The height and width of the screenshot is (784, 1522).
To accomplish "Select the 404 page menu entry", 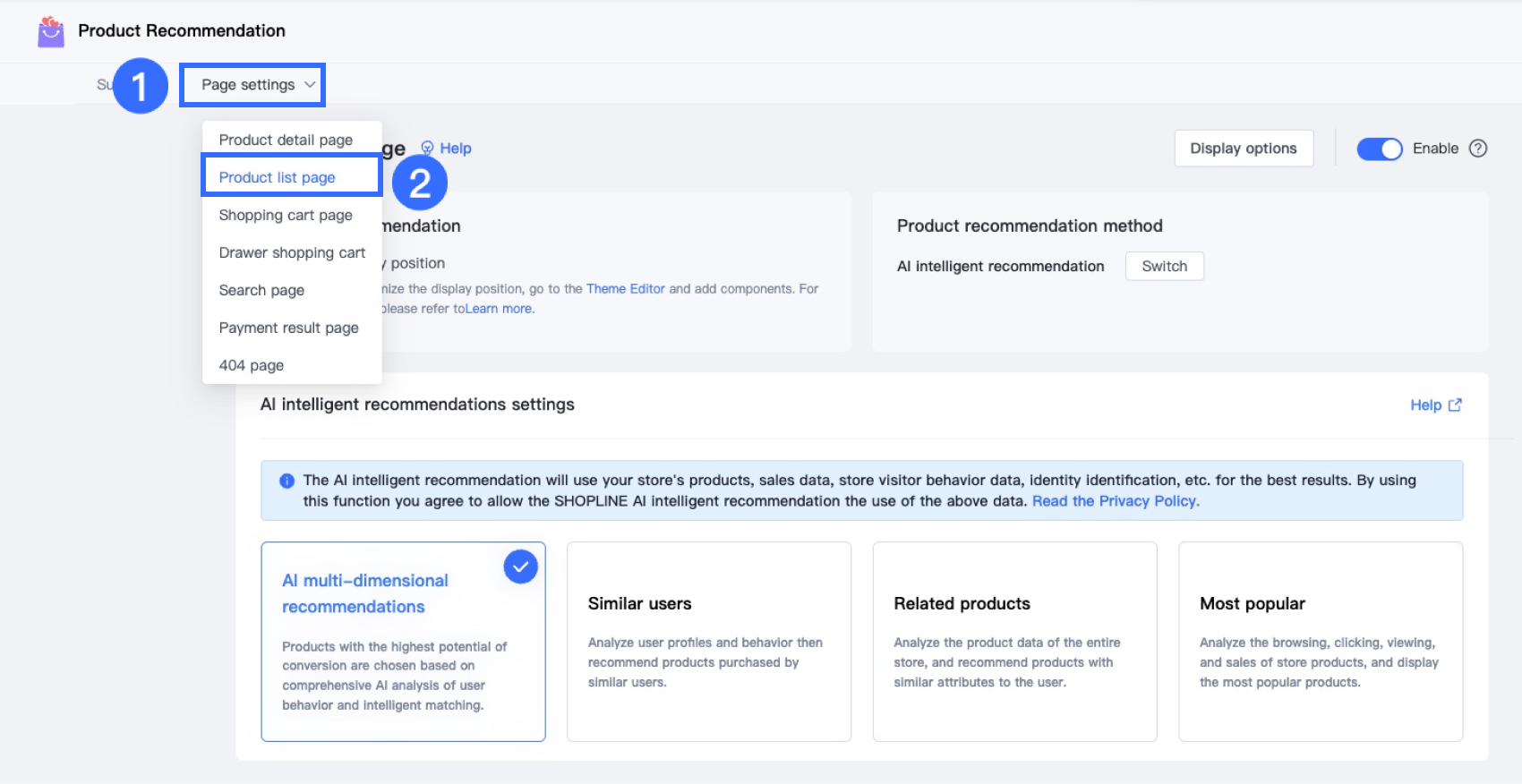I will pyautogui.click(x=252, y=365).
